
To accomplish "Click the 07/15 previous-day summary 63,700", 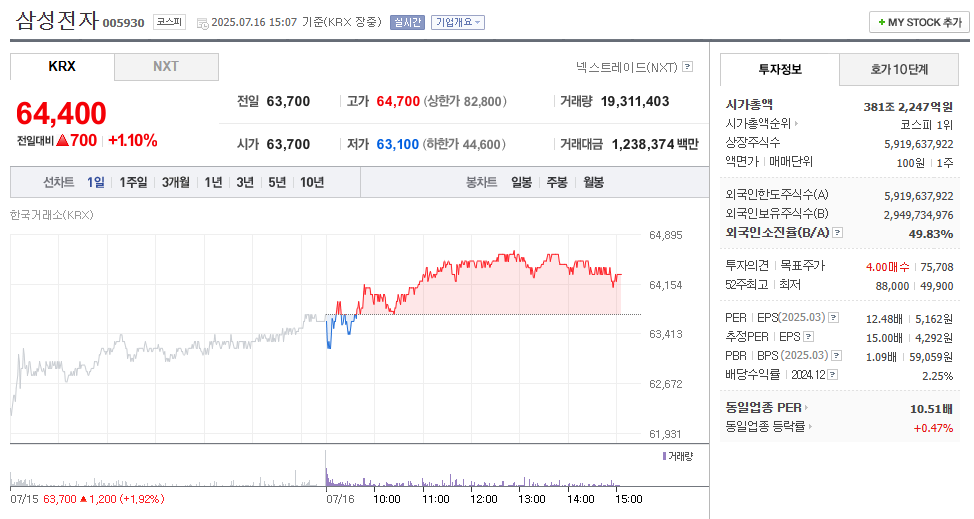I will [x=60, y=499].
